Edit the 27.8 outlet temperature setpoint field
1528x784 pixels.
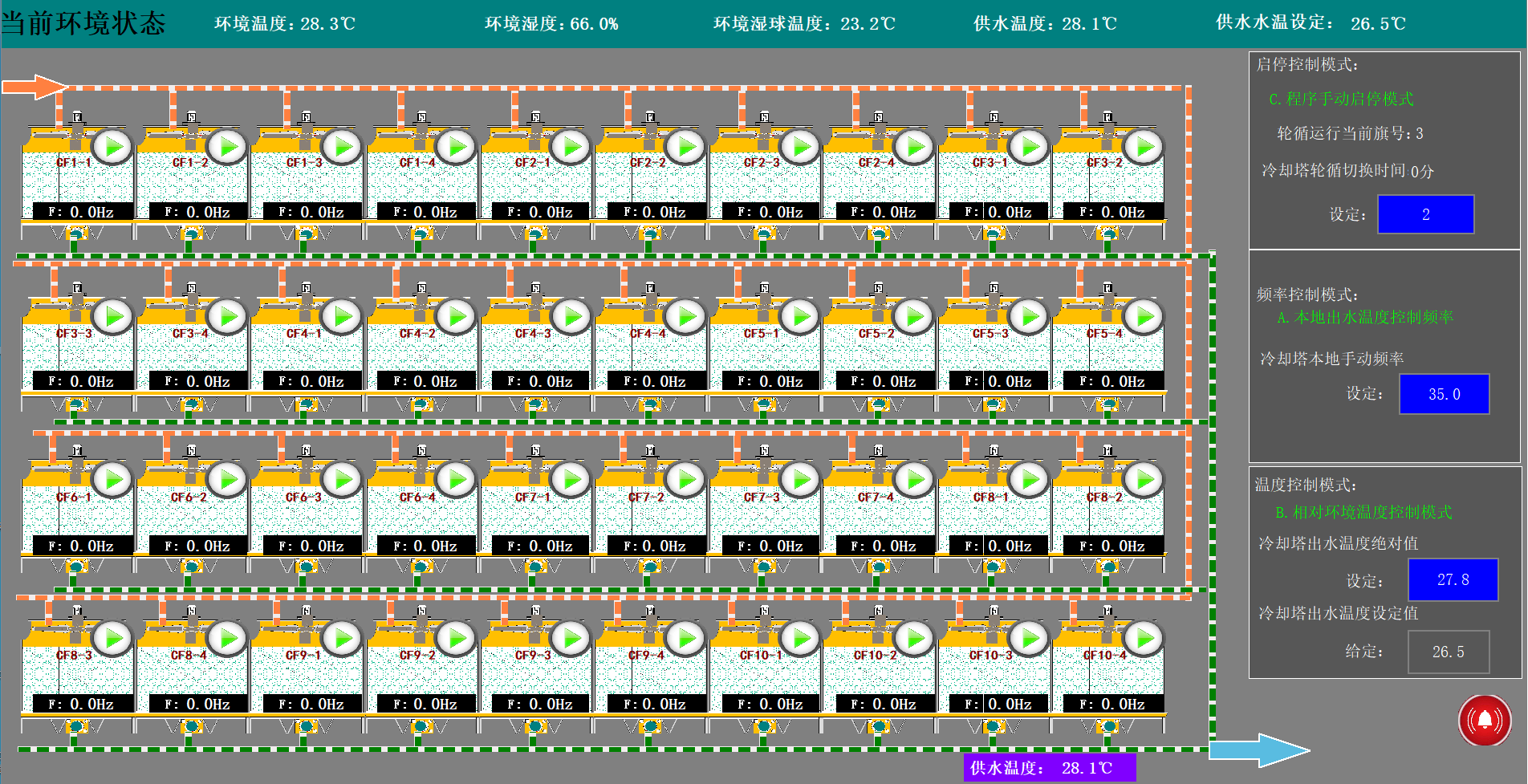tap(1452, 580)
